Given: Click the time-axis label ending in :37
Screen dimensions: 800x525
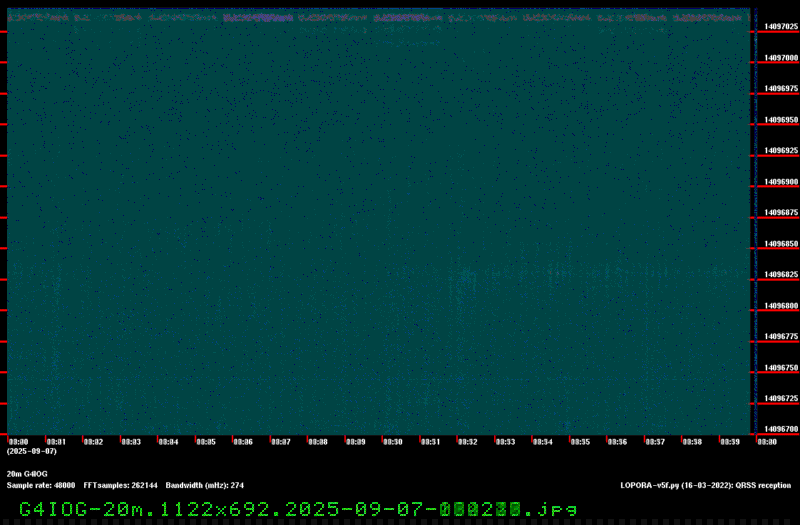Looking at the screenshot, I should coord(655,442).
